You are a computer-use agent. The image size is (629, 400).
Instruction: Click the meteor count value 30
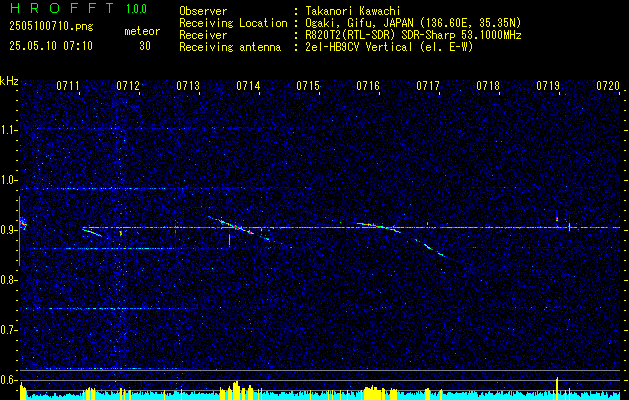click(145, 46)
